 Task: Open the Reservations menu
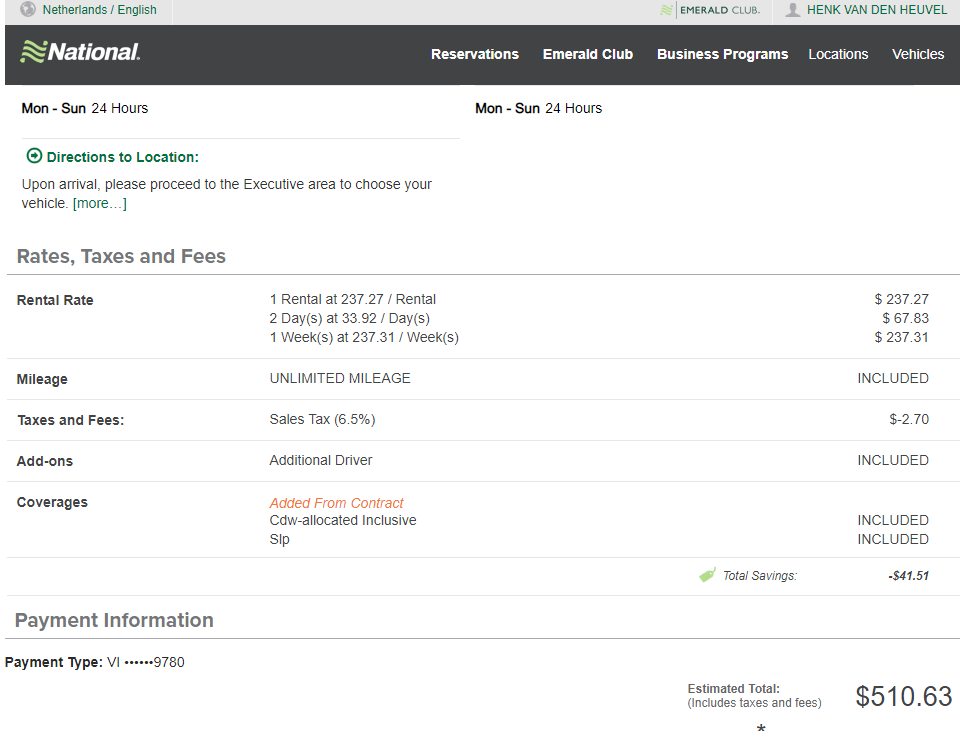[x=474, y=54]
